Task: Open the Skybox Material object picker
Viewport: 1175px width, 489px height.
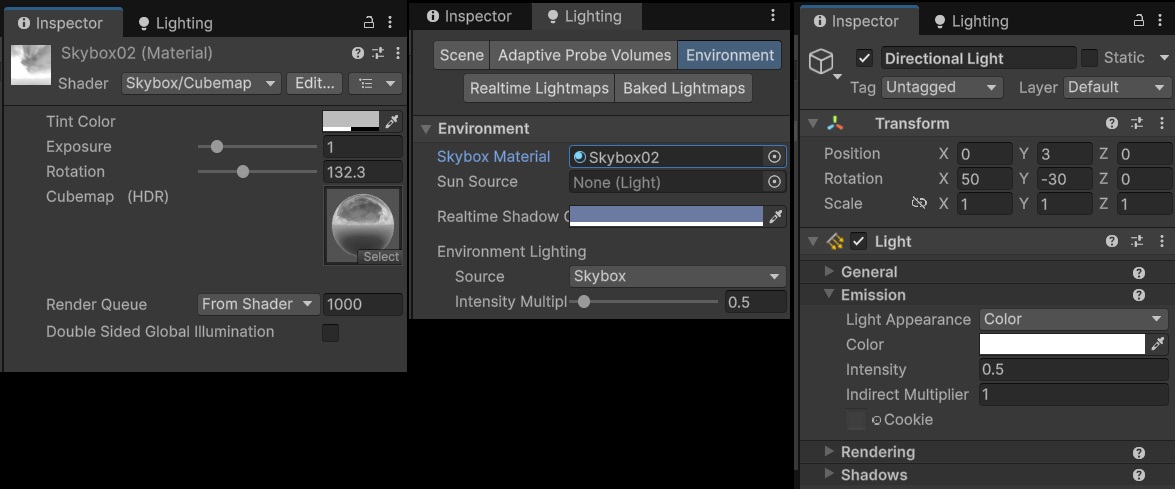Action: [773, 157]
